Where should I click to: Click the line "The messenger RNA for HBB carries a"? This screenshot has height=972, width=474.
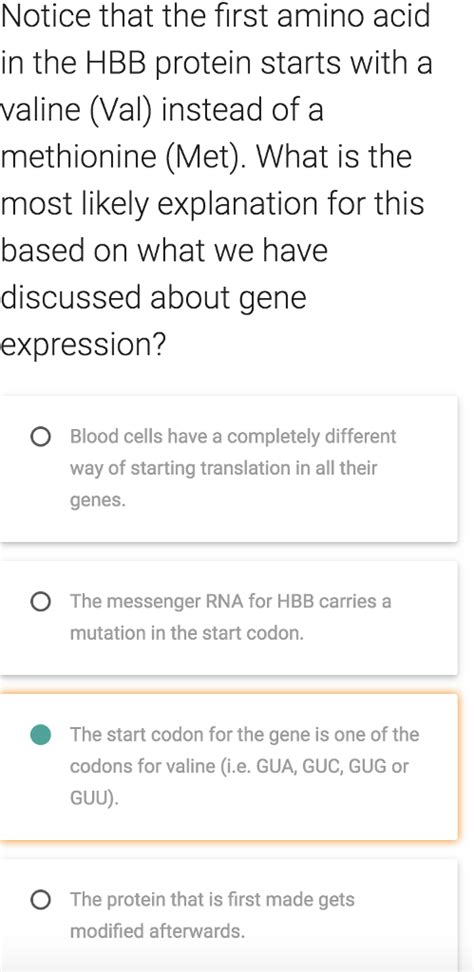pos(230,601)
